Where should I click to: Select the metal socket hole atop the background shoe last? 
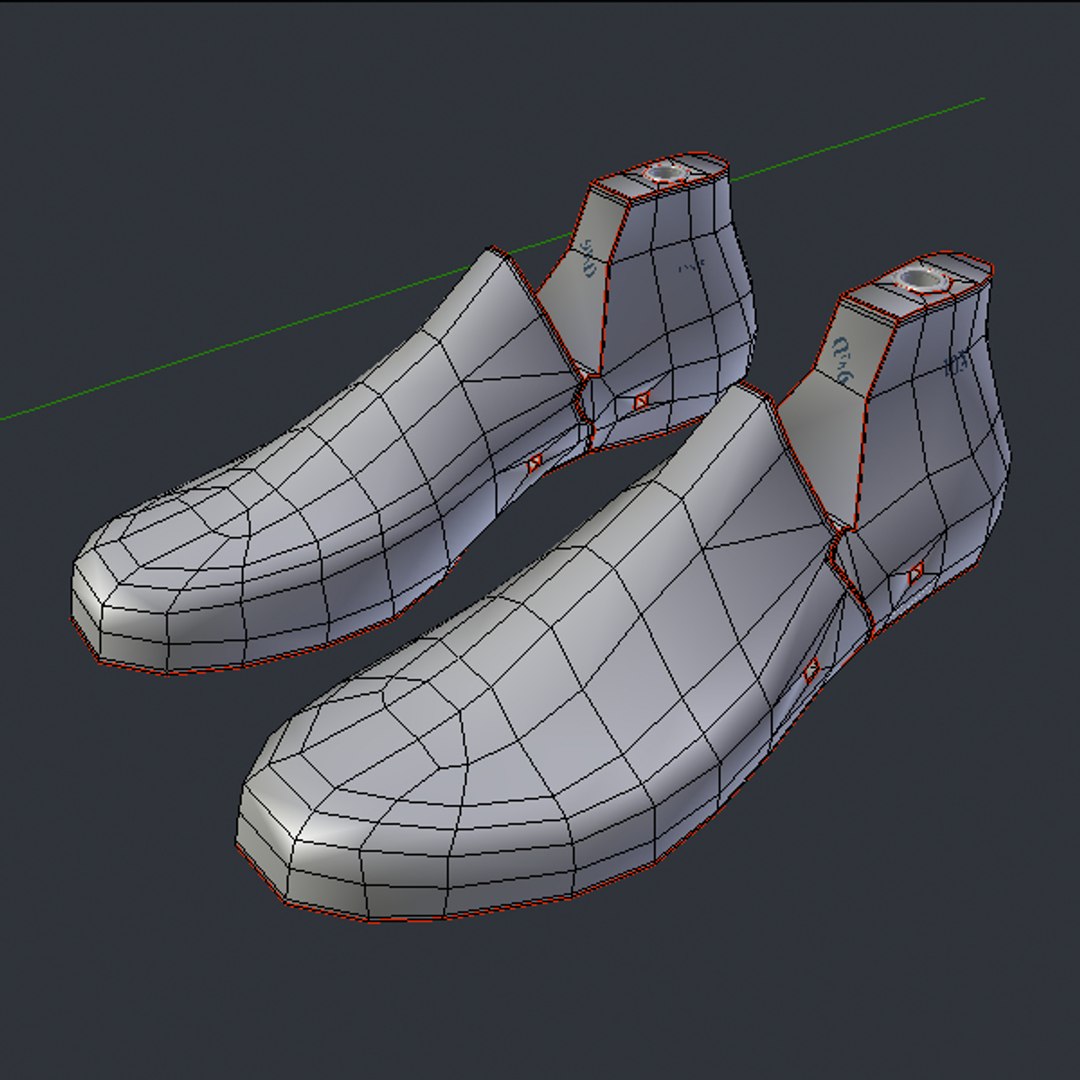663,173
